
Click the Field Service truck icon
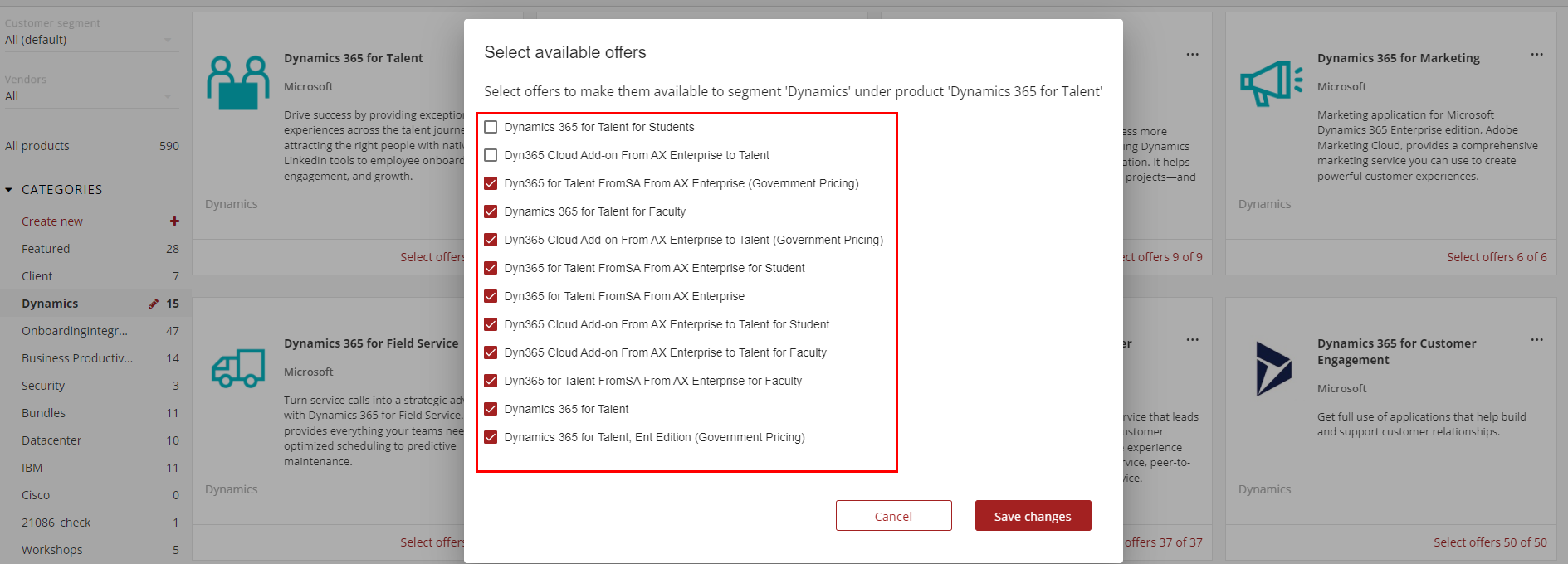coord(238,368)
